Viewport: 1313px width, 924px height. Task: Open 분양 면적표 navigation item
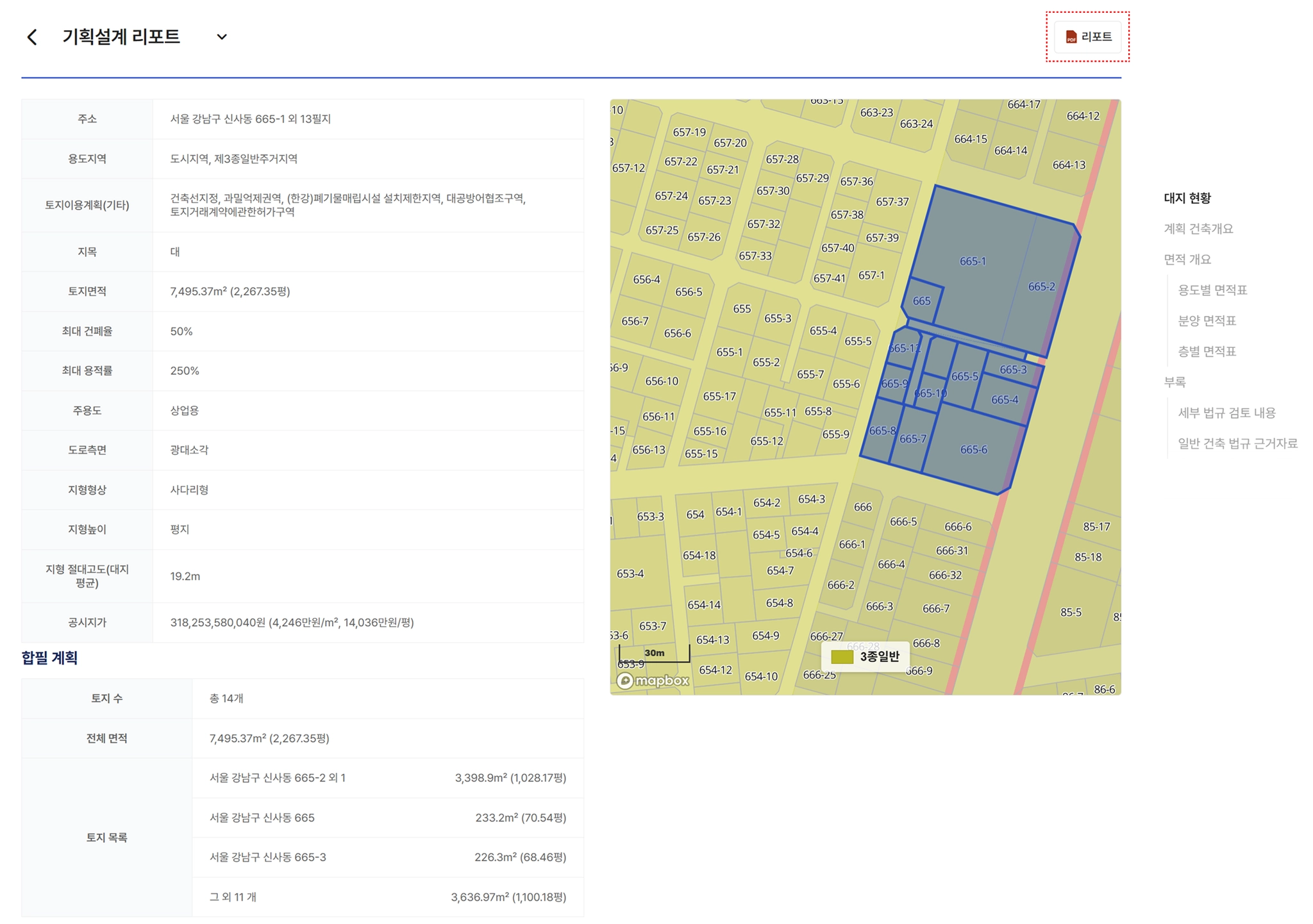pos(1207,320)
